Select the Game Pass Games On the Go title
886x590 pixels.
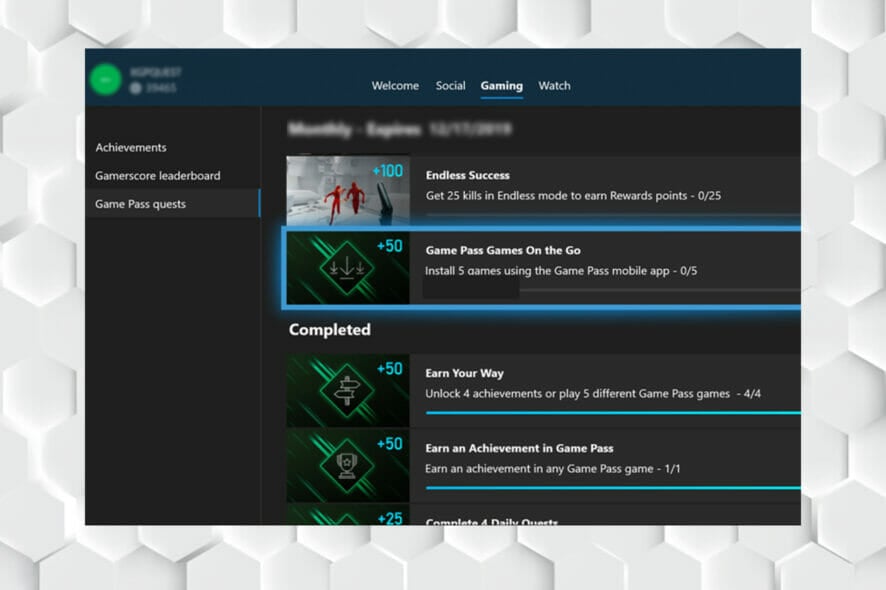coord(503,250)
